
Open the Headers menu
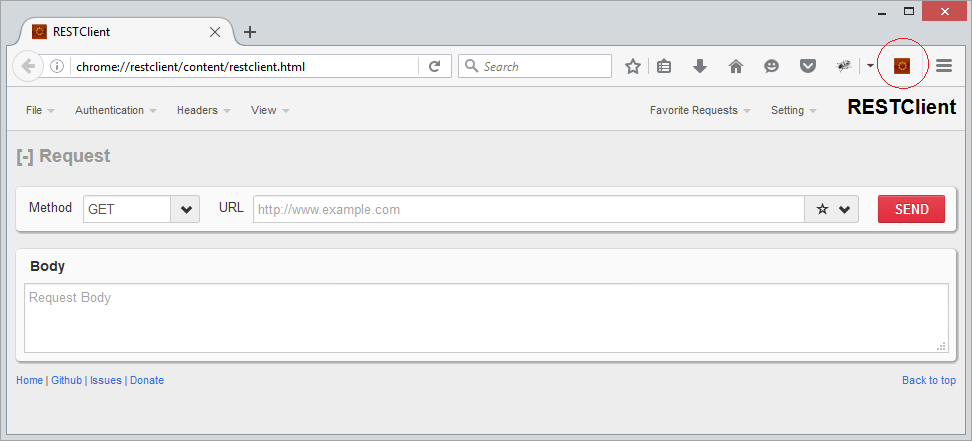tap(203, 110)
